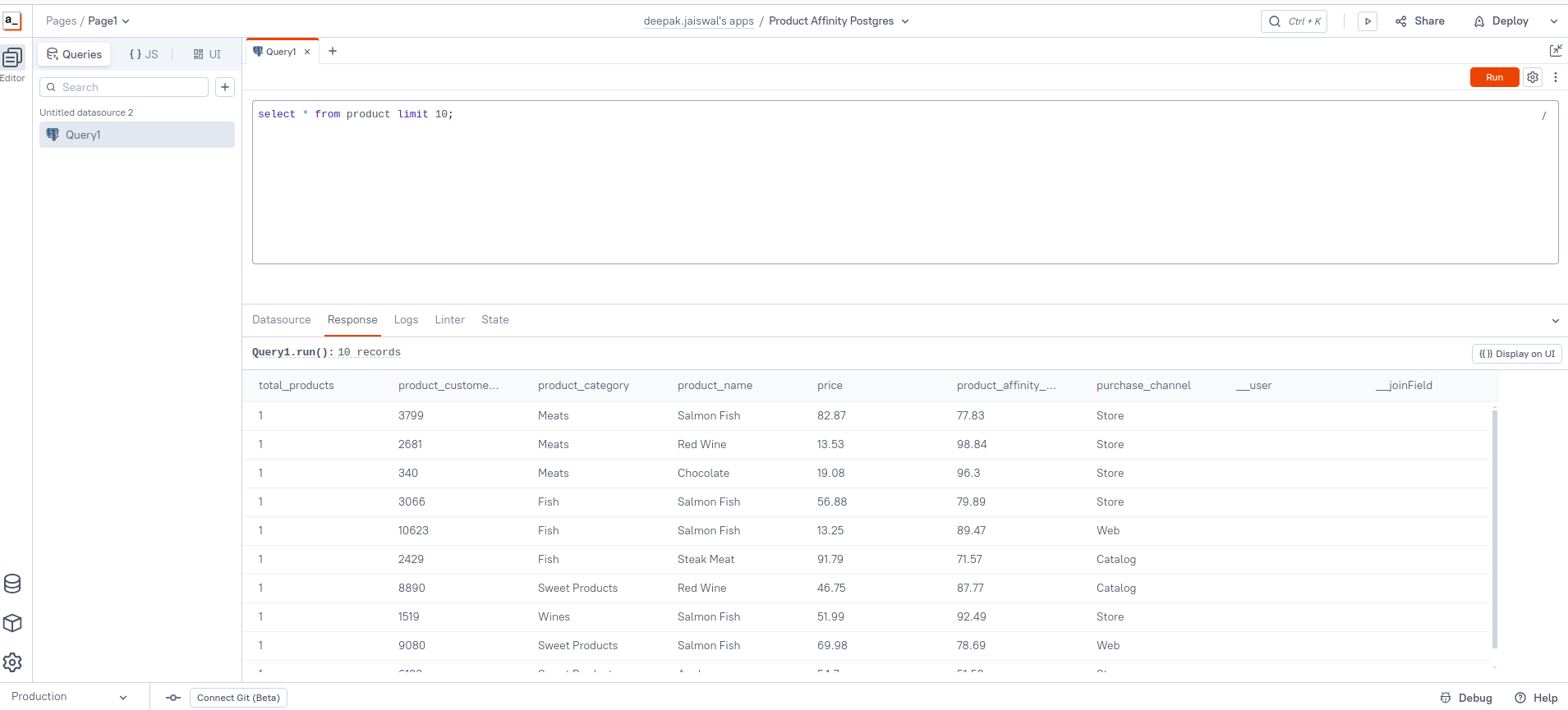The image size is (1568, 710).
Task: Open the app name dropdown chevron
Action: point(905,21)
